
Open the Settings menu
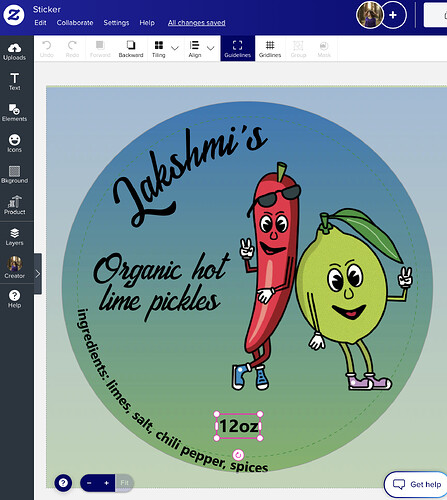(x=116, y=23)
